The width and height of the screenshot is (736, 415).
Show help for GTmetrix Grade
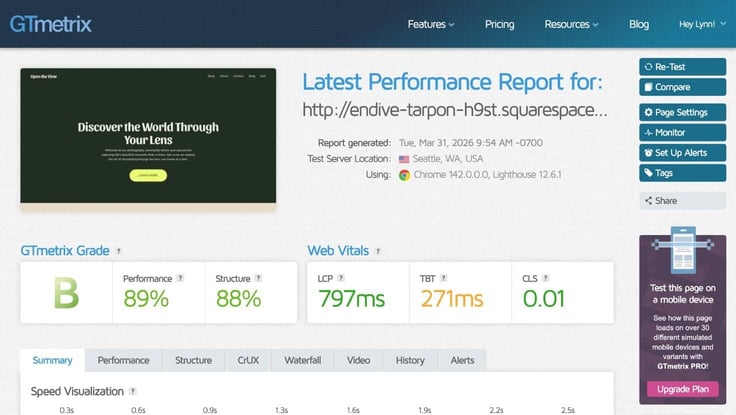click(119, 251)
